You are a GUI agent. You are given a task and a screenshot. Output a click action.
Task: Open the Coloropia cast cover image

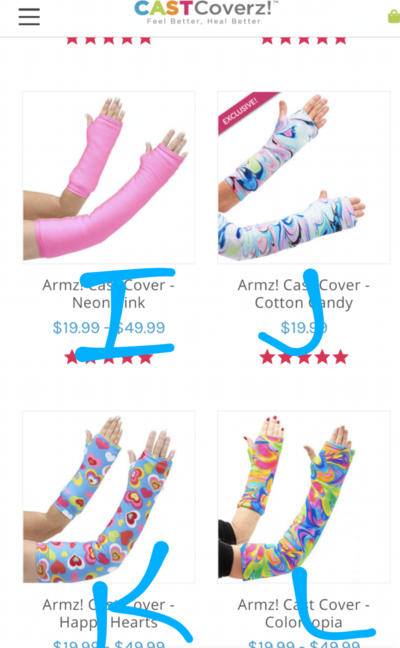[304, 497]
